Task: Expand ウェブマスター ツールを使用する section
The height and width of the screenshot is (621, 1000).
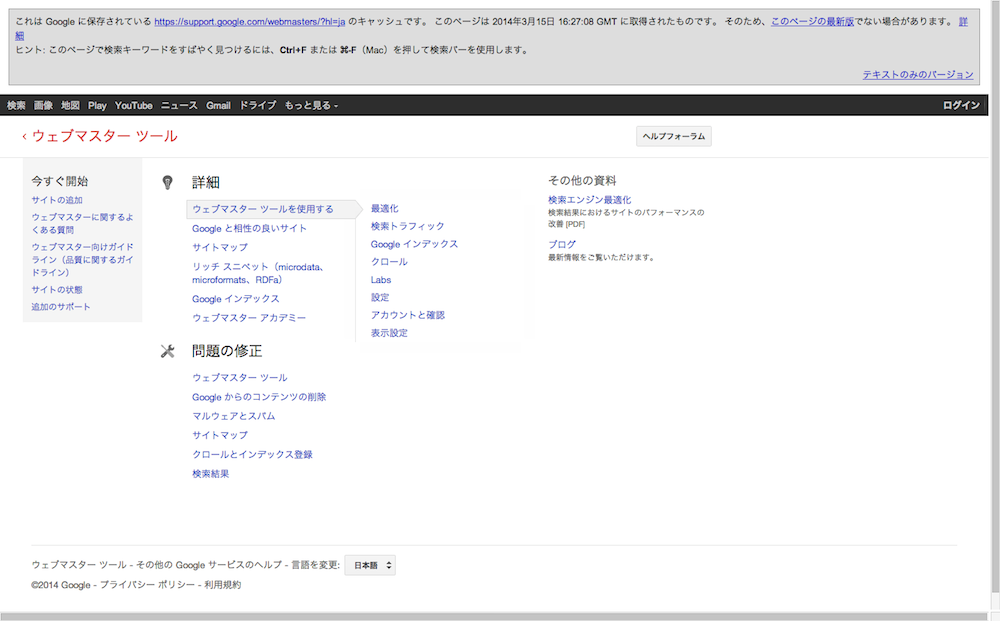Action: pos(263,209)
